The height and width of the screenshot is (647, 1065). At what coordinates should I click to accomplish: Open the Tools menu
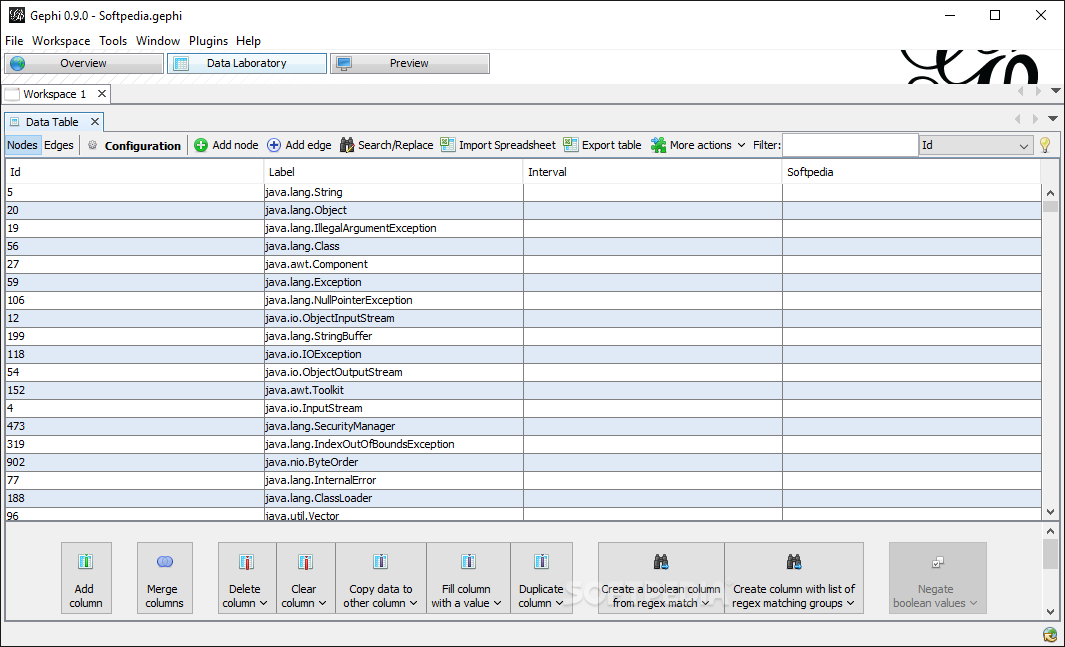(x=113, y=41)
